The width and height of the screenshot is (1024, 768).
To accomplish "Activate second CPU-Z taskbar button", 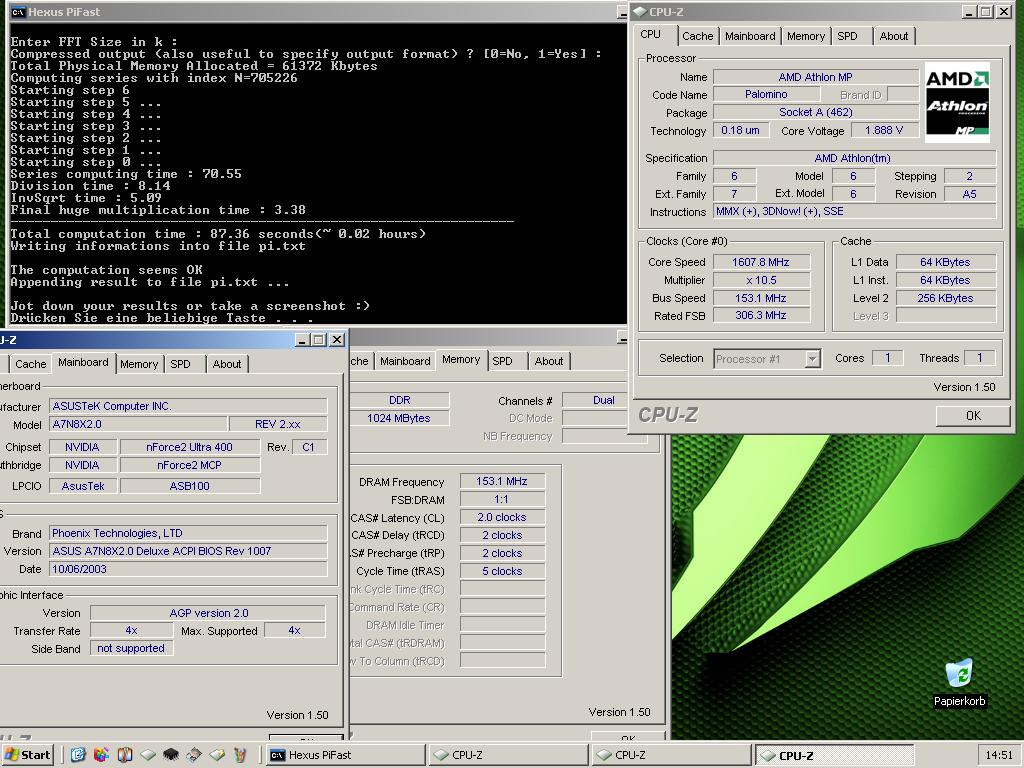I will point(671,755).
